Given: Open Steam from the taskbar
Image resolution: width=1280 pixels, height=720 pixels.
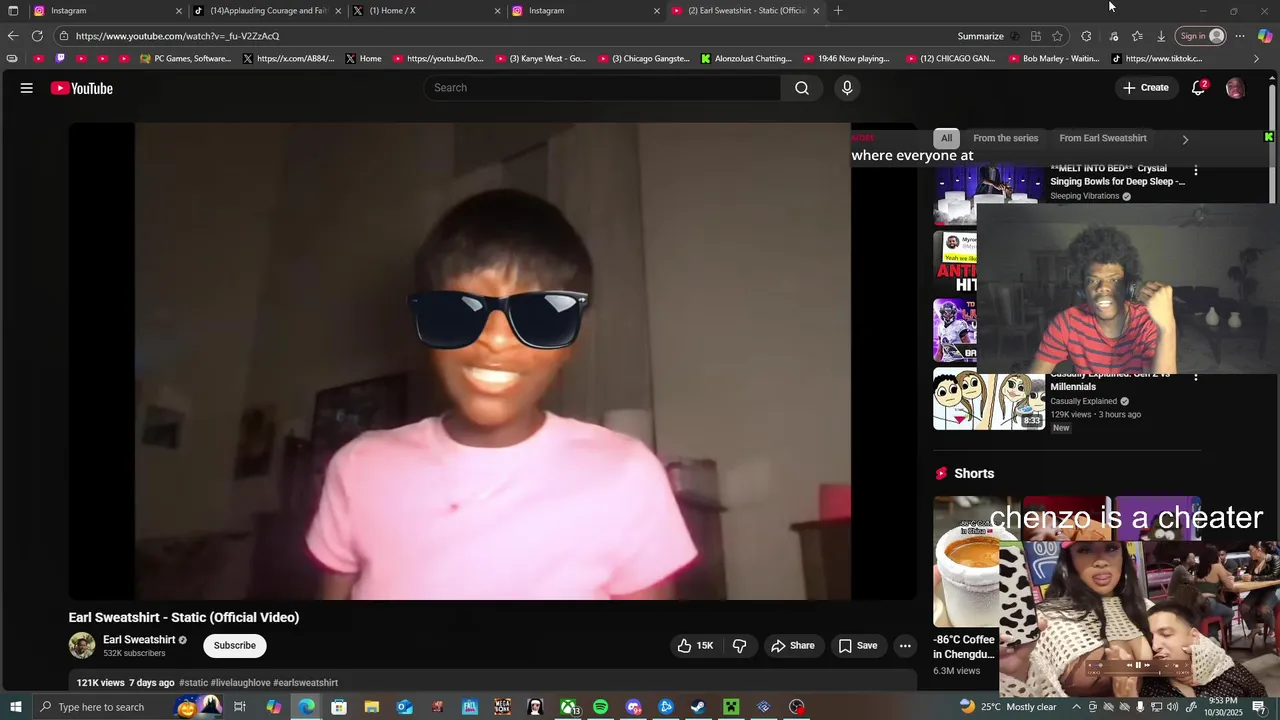Looking at the screenshot, I should pos(698,707).
